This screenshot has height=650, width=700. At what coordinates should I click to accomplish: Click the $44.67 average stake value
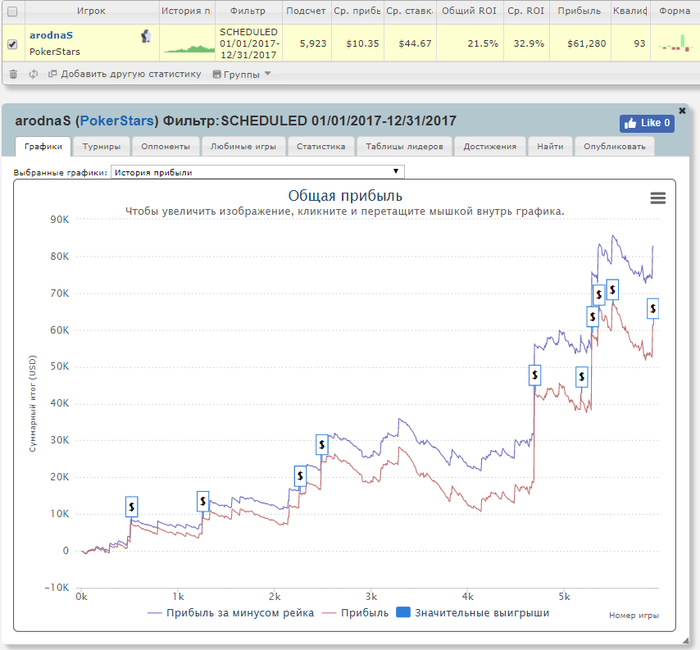tap(415, 44)
